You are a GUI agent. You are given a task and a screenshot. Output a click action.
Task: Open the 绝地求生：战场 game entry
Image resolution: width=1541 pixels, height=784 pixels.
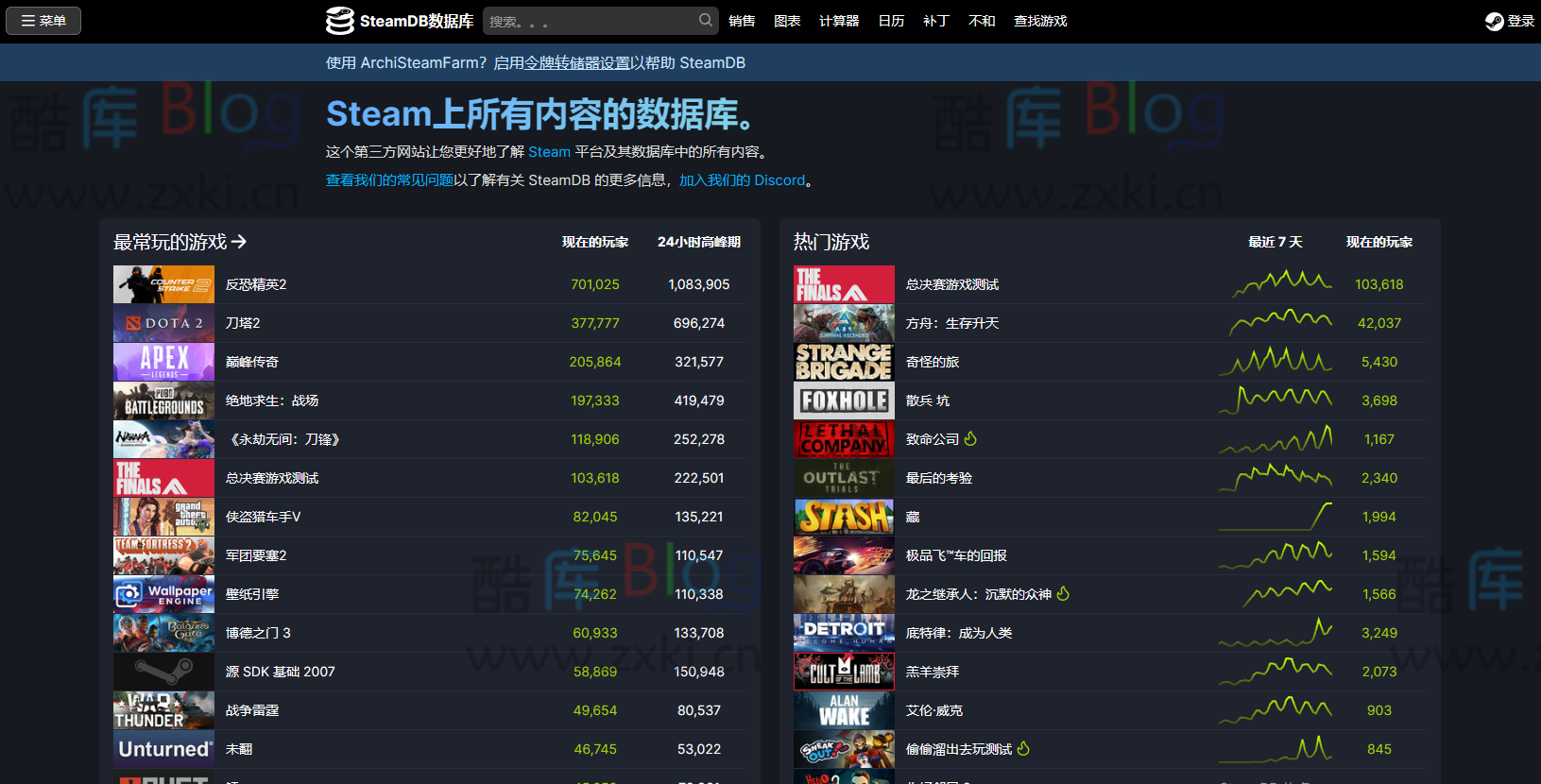(272, 401)
